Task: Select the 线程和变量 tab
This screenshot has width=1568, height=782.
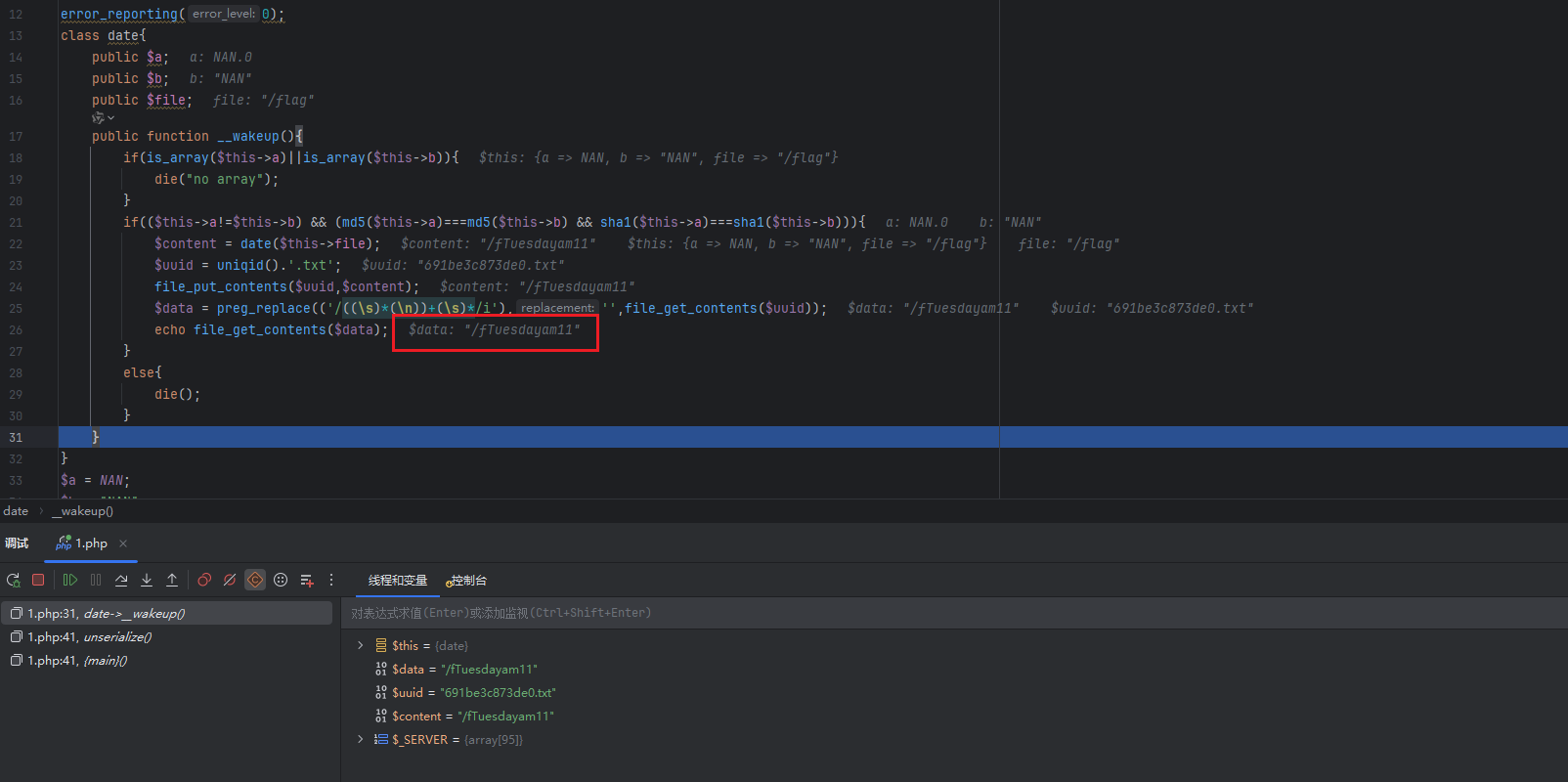Action: 398,581
